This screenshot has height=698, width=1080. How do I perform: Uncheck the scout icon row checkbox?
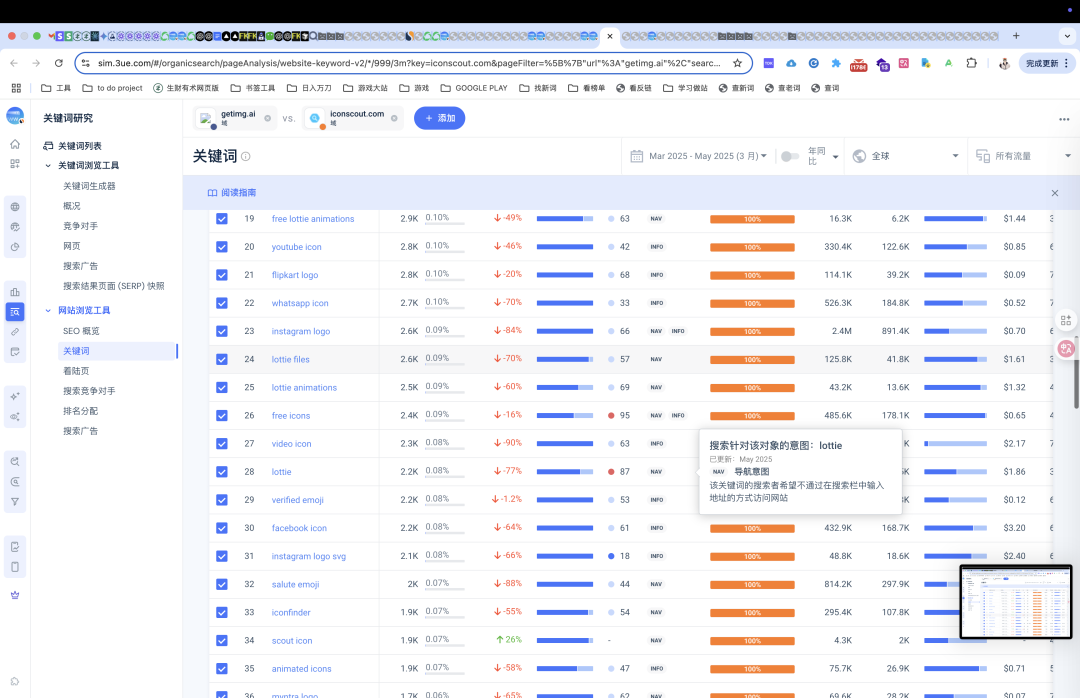[x=222, y=640]
